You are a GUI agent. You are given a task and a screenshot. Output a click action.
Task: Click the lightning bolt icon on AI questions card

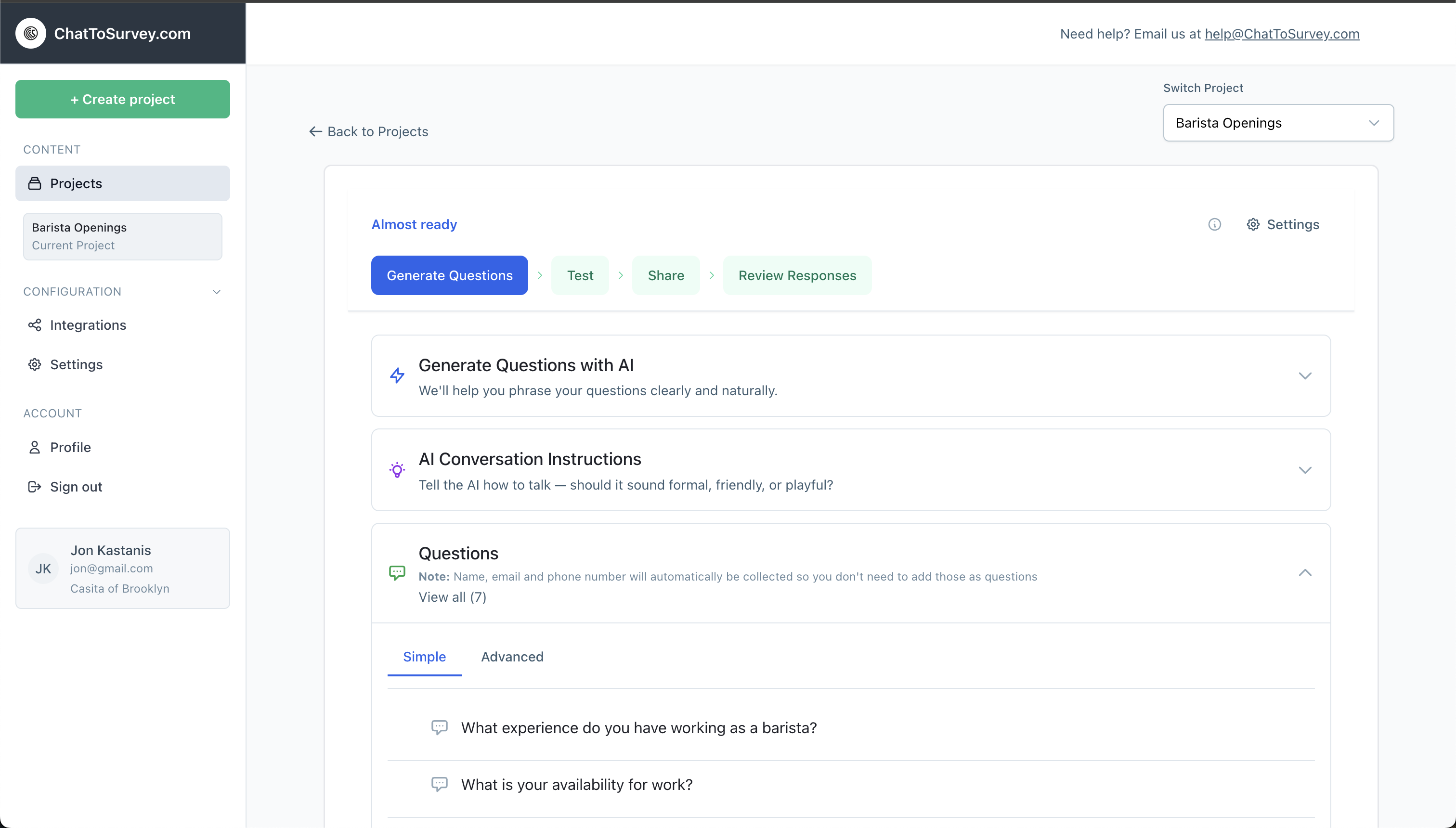[398, 375]
